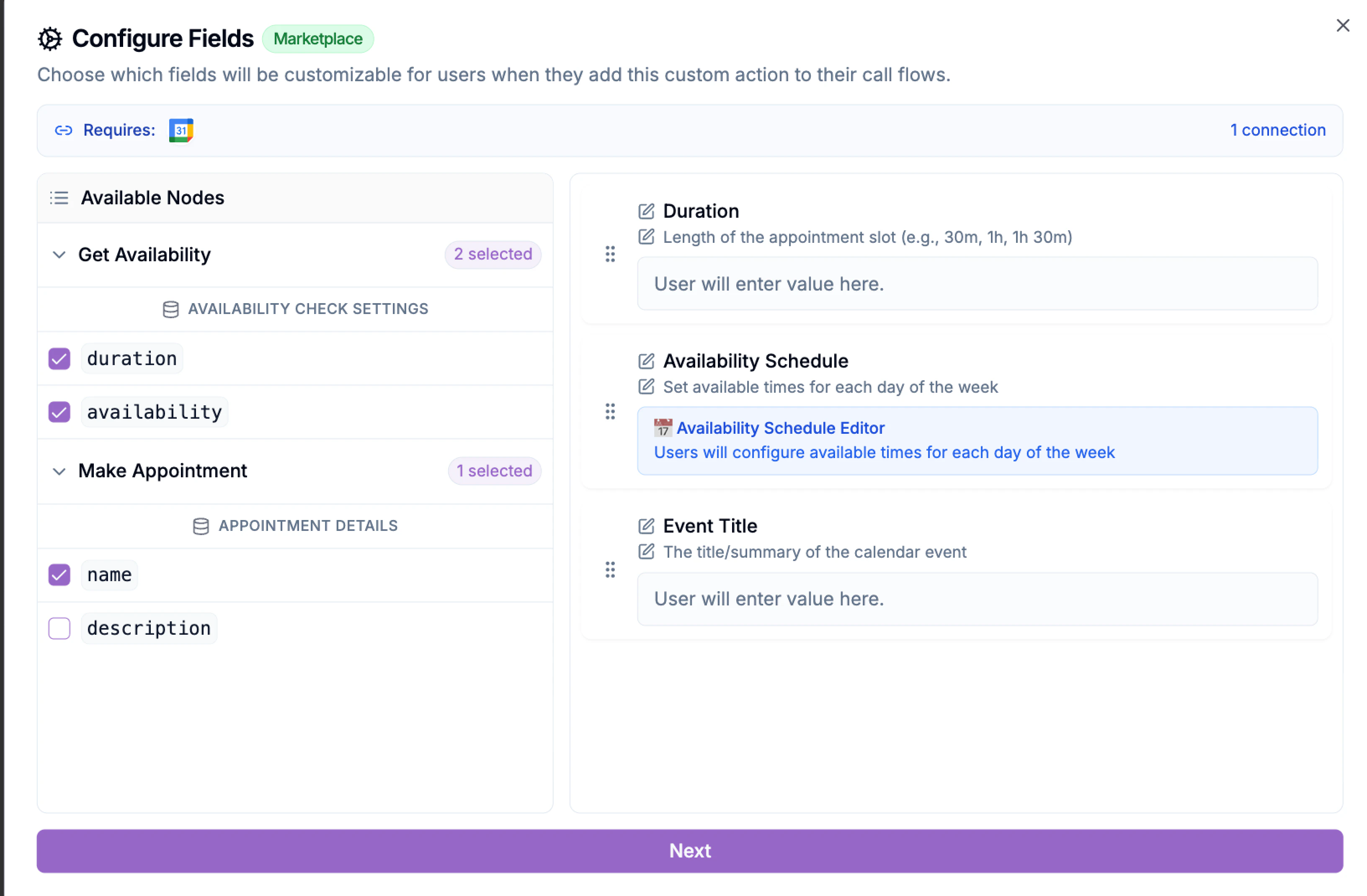Uncheck the duration field

click(x=59, y=358)
